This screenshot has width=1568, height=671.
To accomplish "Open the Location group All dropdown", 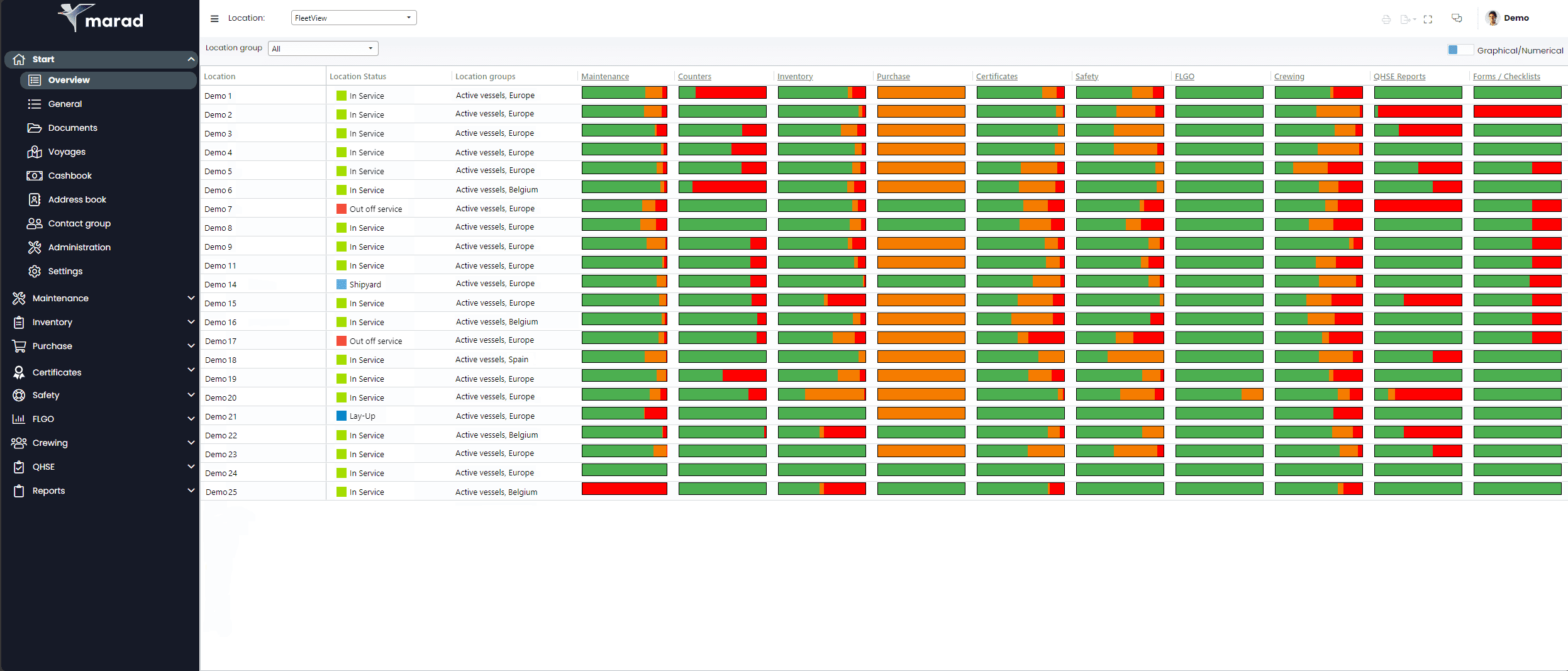I will pos(323,48).
